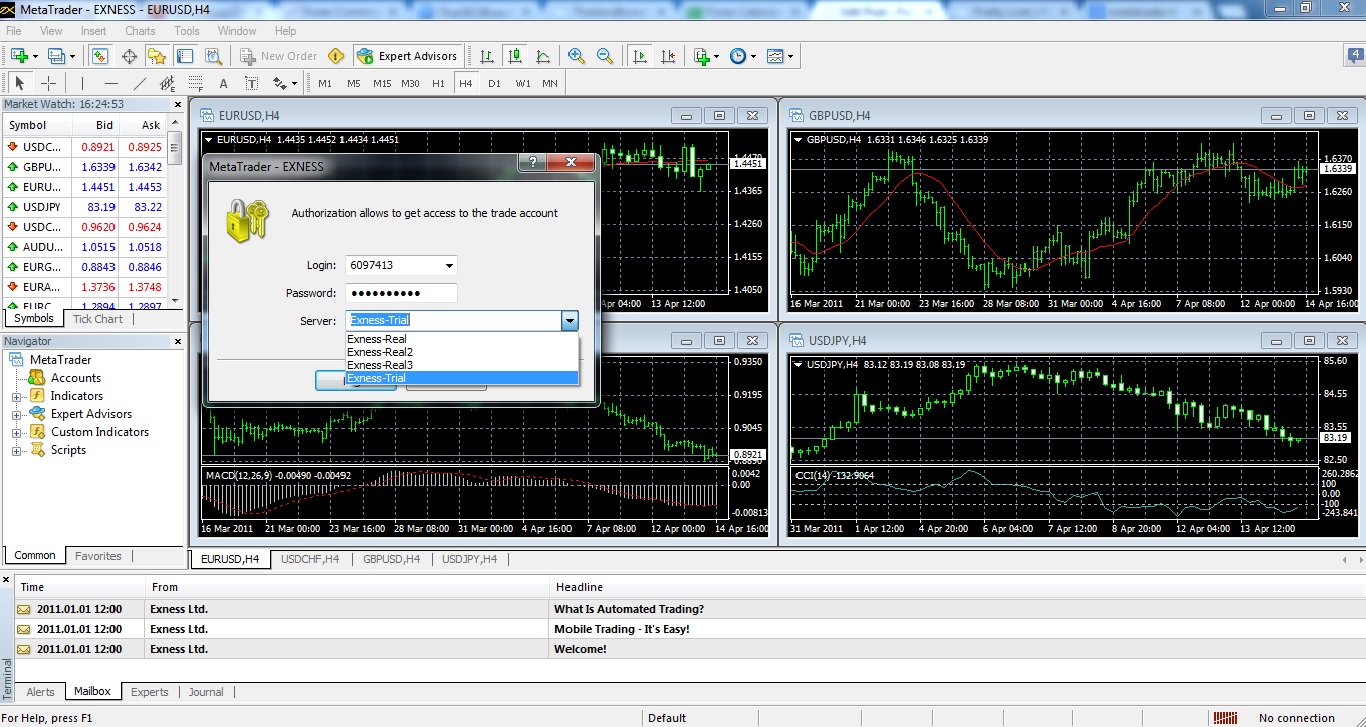Screen dimensions: 1366x727
Task: Select the text 'A' drawing tool
Action: pyautogui.click(x=223, y=83)
